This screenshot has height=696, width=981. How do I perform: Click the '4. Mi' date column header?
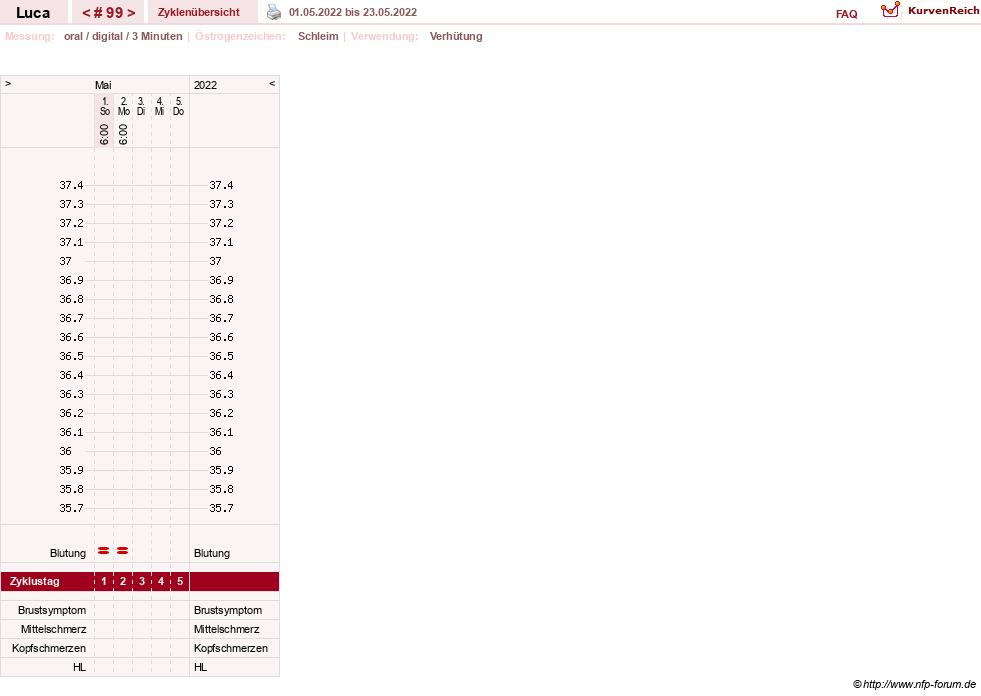coord(160,106)
